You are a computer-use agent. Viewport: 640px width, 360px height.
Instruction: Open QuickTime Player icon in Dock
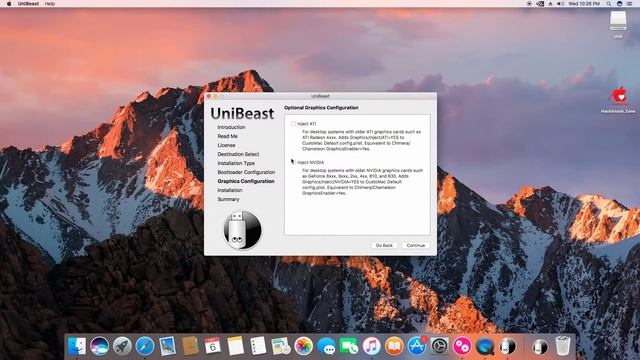coord(484,346)
